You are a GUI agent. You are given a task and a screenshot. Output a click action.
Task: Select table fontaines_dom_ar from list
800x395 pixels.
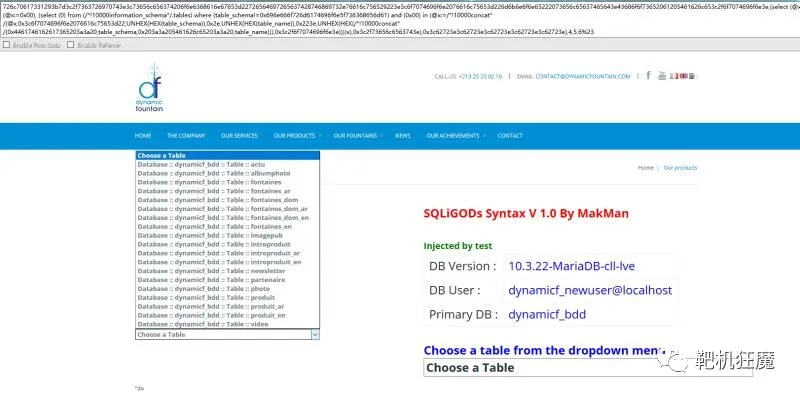(228, 209)
